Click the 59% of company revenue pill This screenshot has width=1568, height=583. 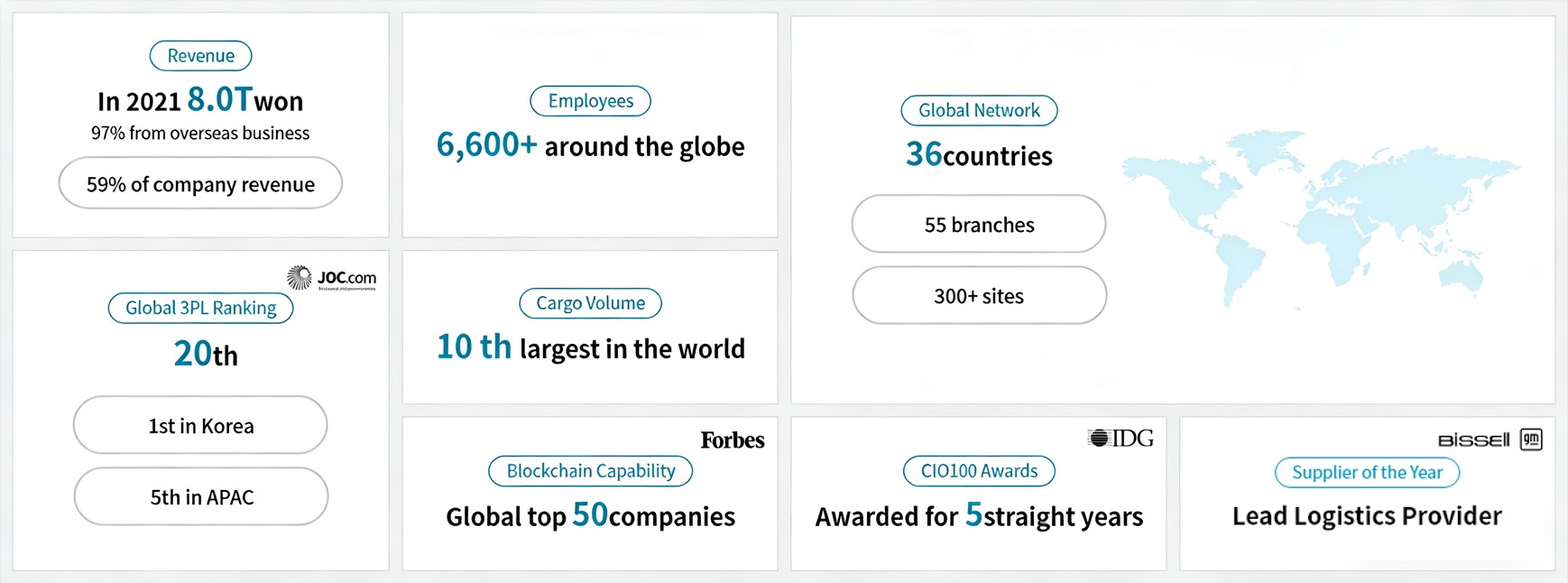(200, 184)
